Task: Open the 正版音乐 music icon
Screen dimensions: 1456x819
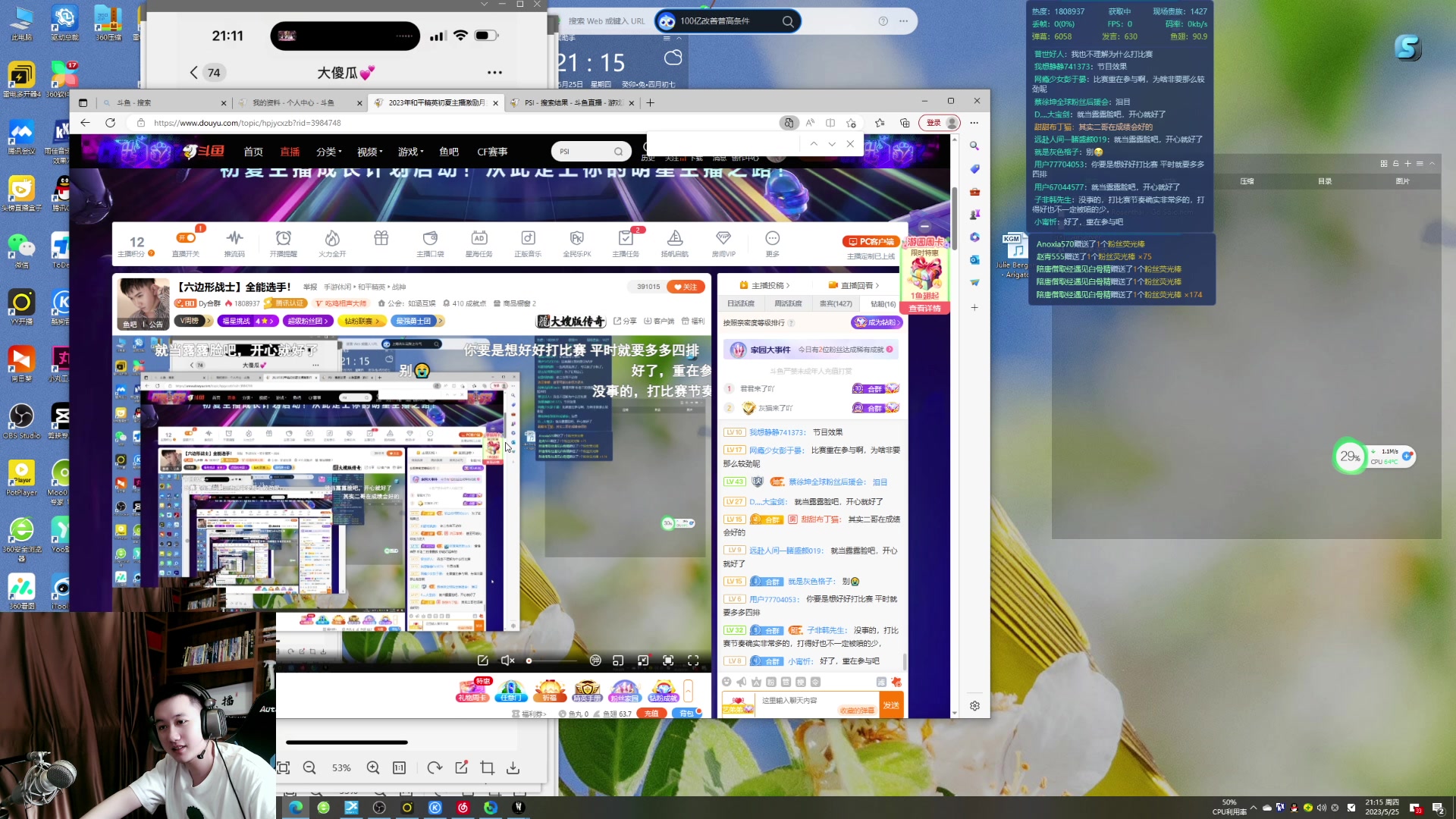Action: 528,238
